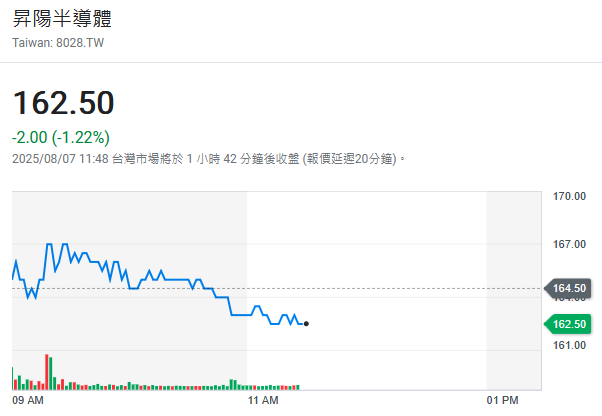Click the 01 PM time axis label
602x416 pixels.
tap(502, 400)
